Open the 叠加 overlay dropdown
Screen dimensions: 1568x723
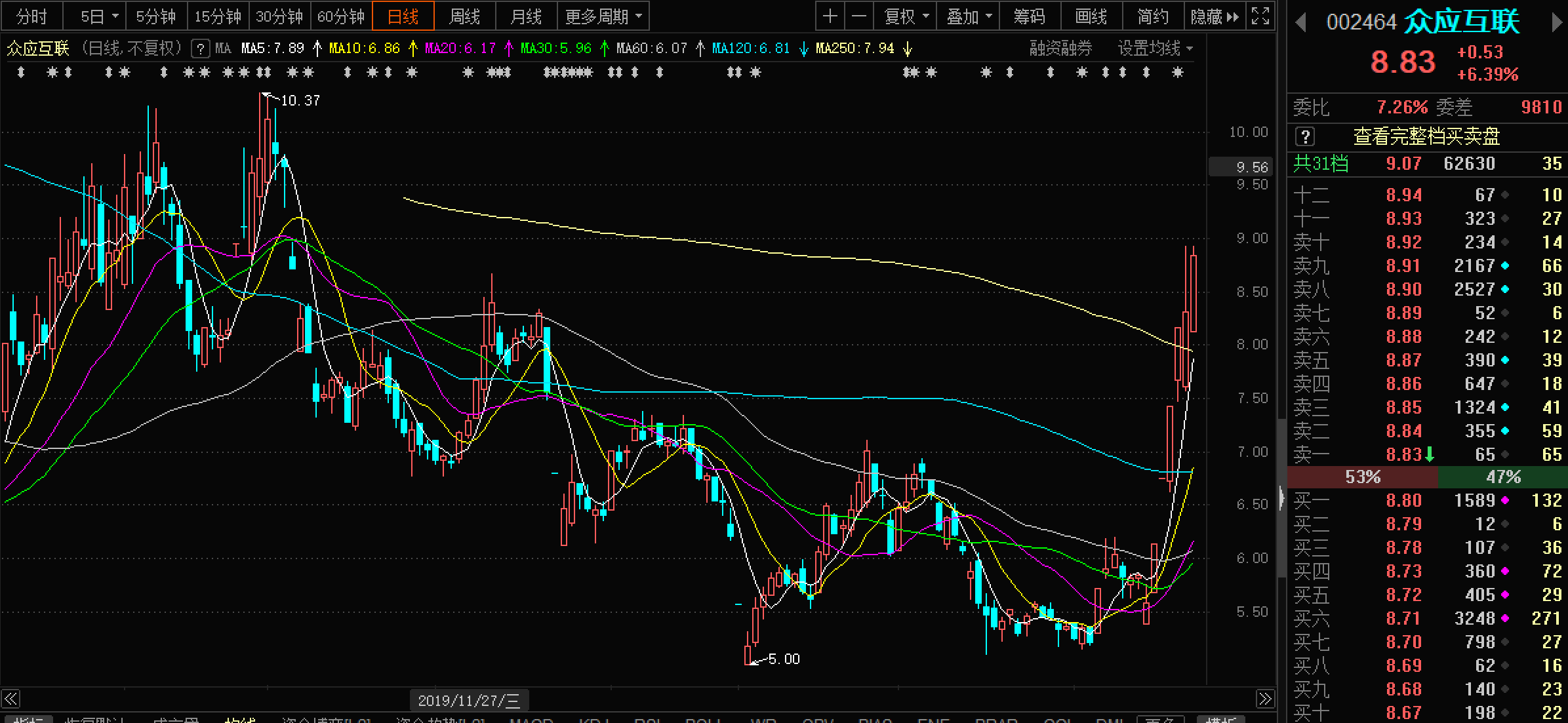point(968,16)
